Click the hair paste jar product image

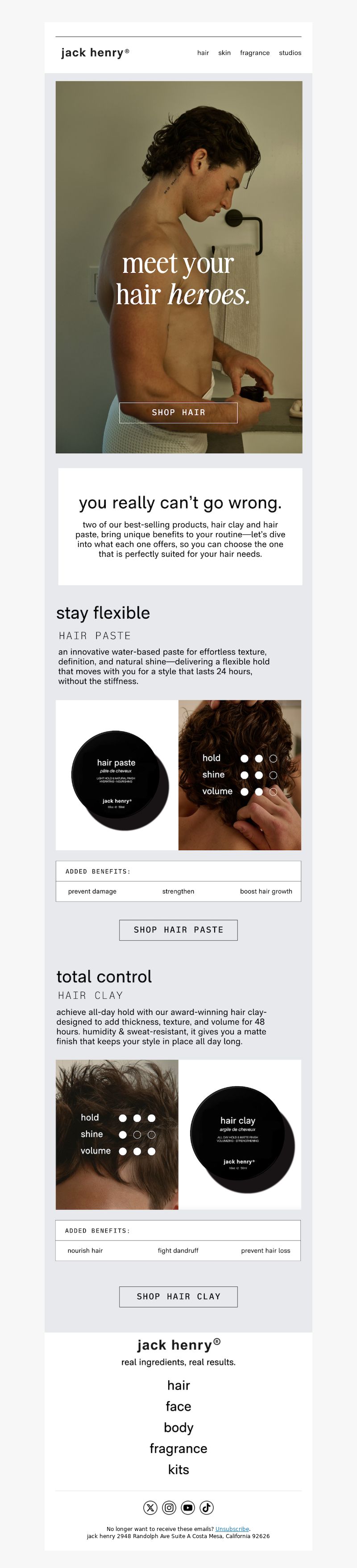117,775
